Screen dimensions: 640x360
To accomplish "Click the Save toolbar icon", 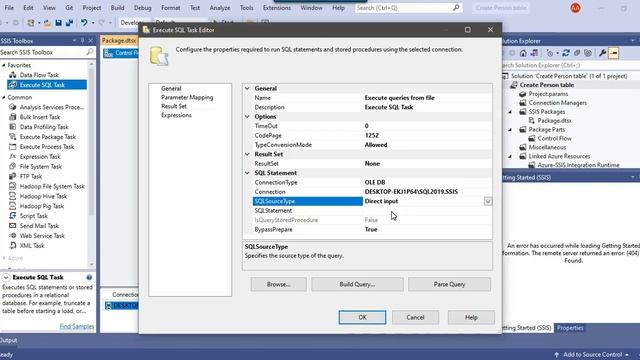I will point(58,23).
